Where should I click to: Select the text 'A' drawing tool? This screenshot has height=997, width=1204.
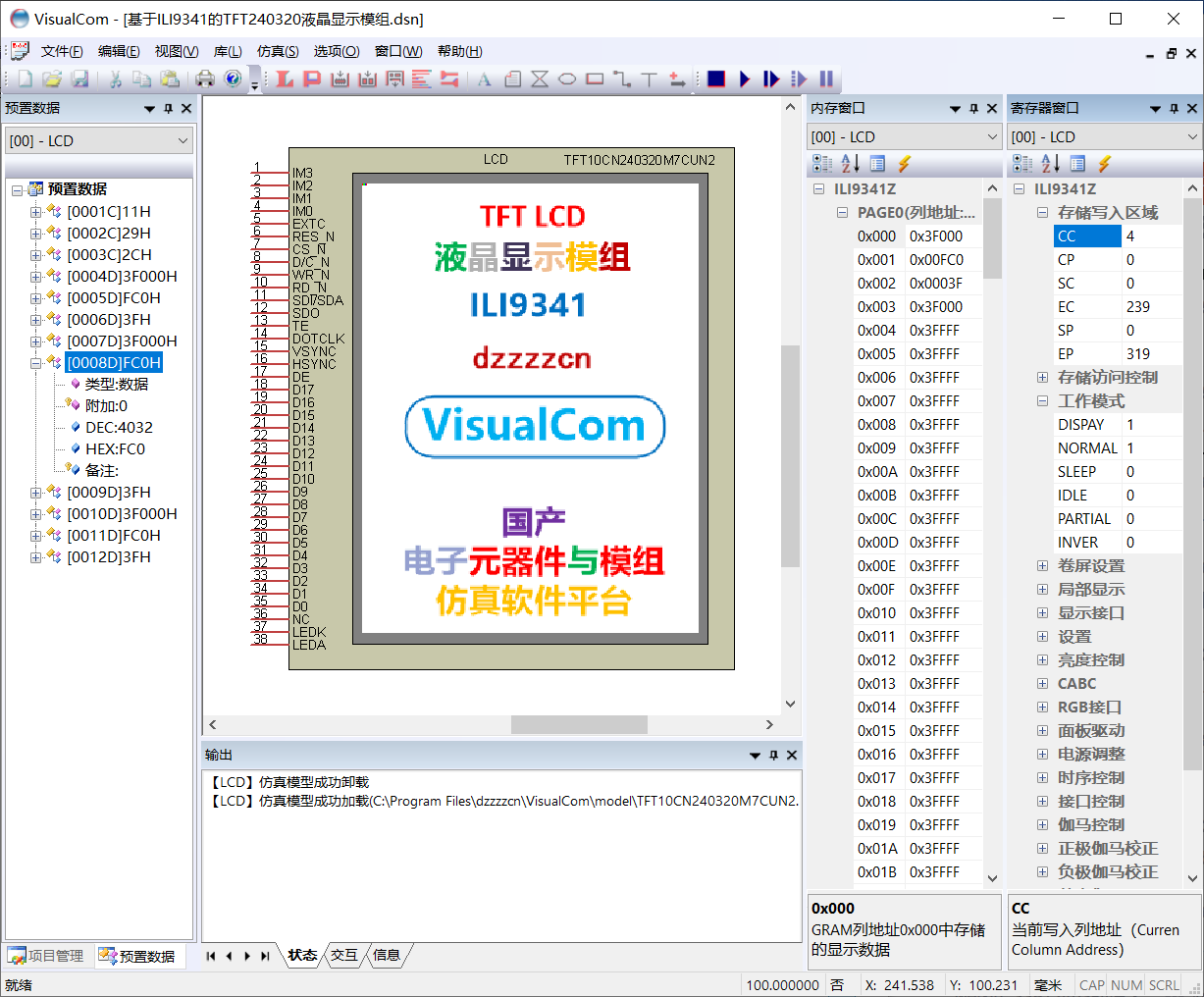pyautogui.click(x=484, y=79)
